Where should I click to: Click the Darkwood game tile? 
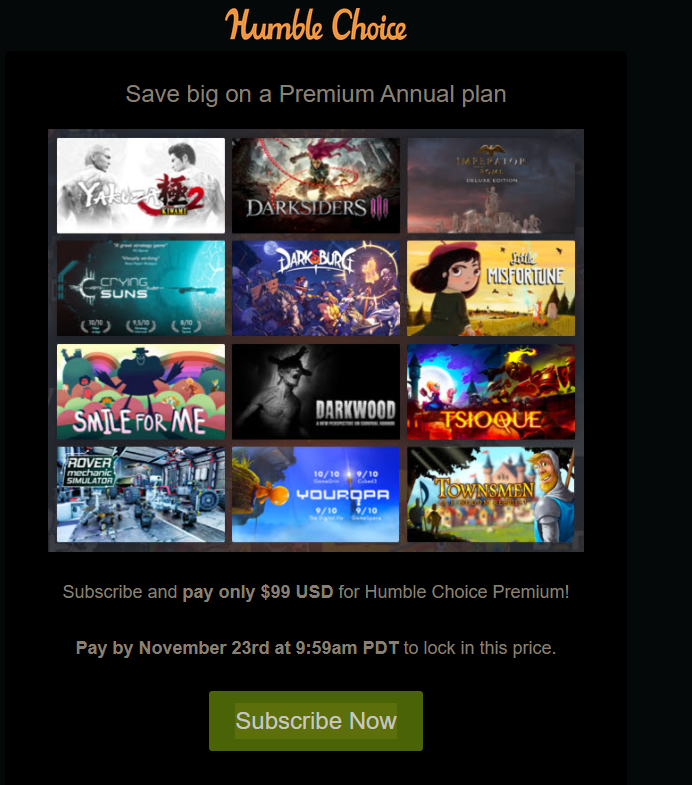315,391
